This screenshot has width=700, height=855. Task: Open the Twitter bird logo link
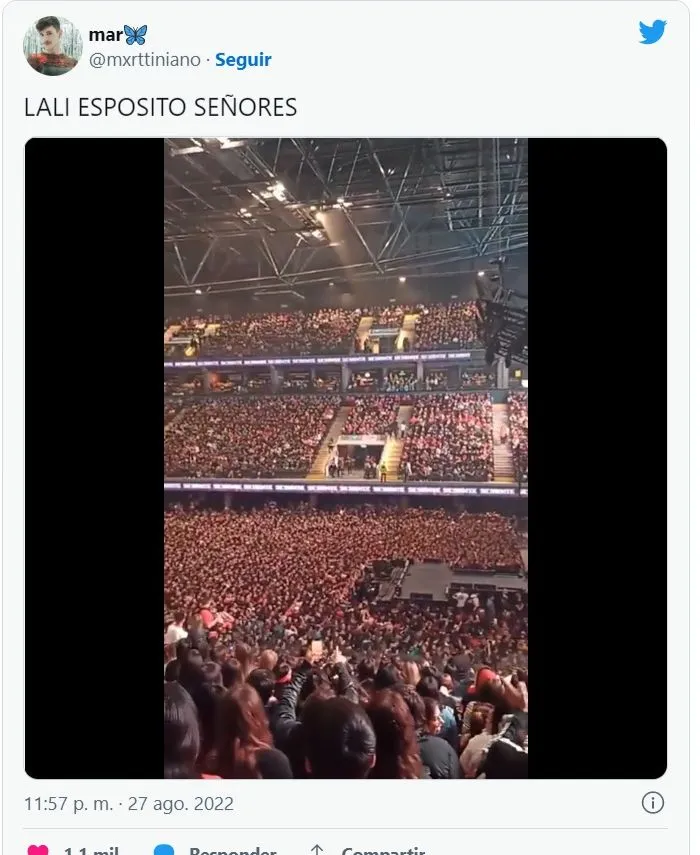point(653,32)
